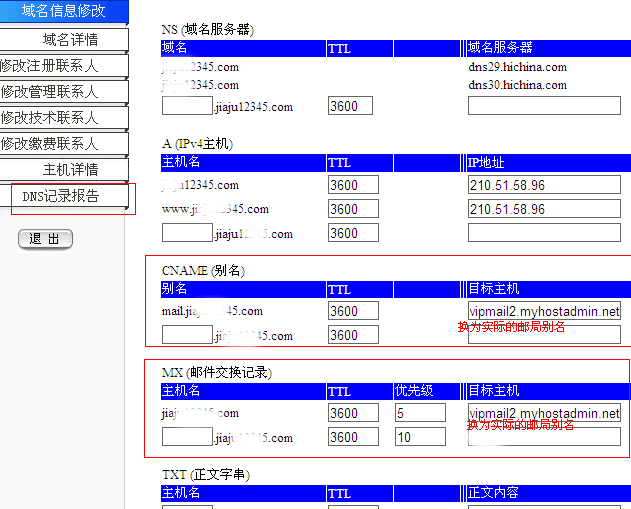Screen dimensions: 631x509
Task: Select 修改注册联系人 in the sidebar
Action: (x=64, y=66)
